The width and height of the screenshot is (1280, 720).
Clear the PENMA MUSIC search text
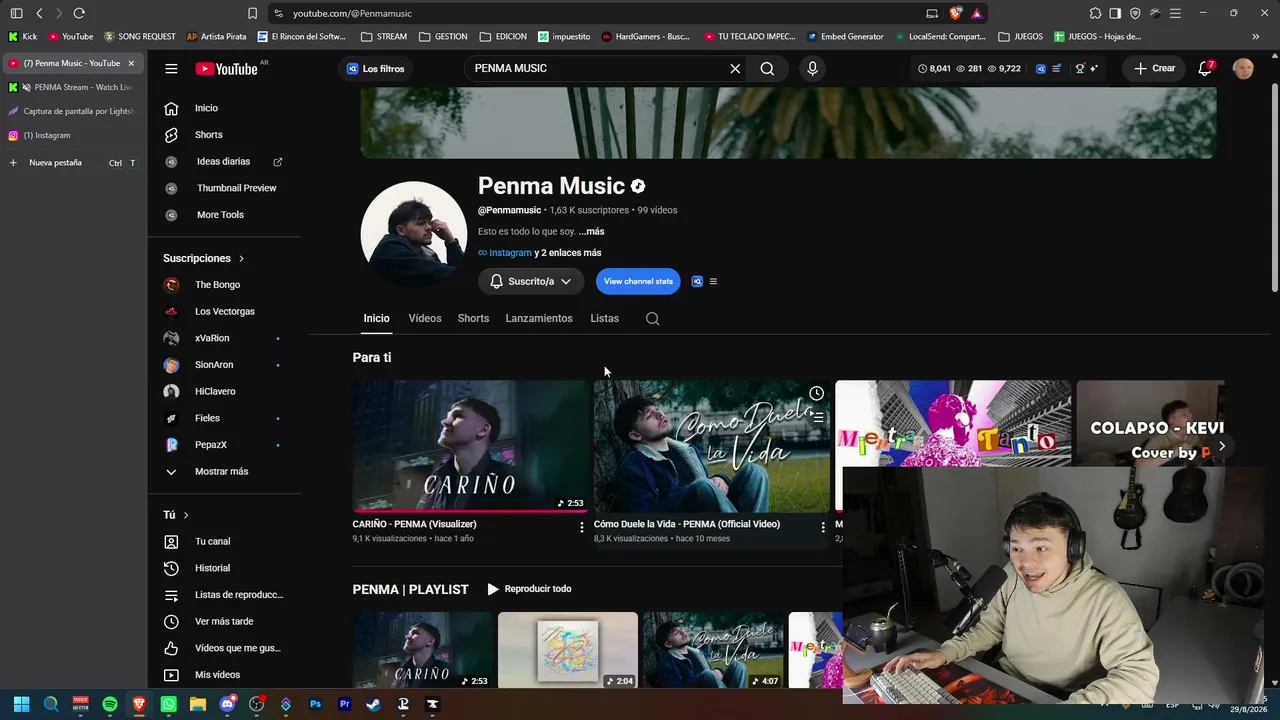(x=735, y=69)
